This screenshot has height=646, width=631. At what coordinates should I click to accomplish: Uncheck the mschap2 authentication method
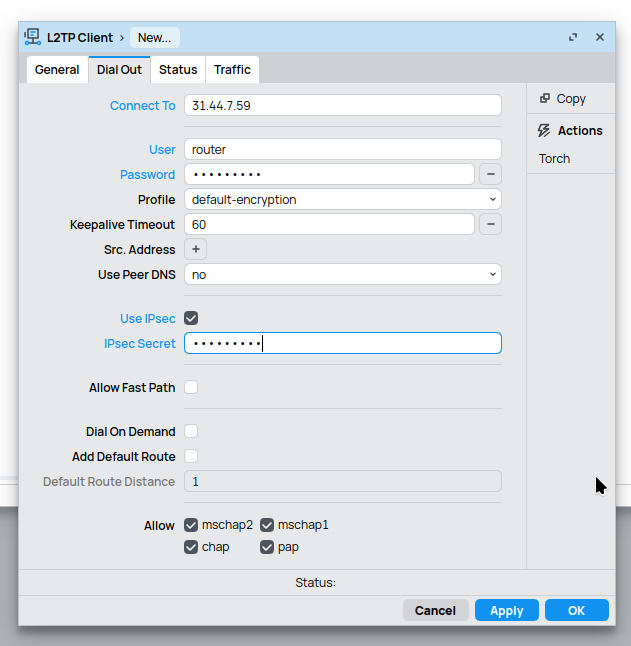pyautogui.click(x=191, y=525)
